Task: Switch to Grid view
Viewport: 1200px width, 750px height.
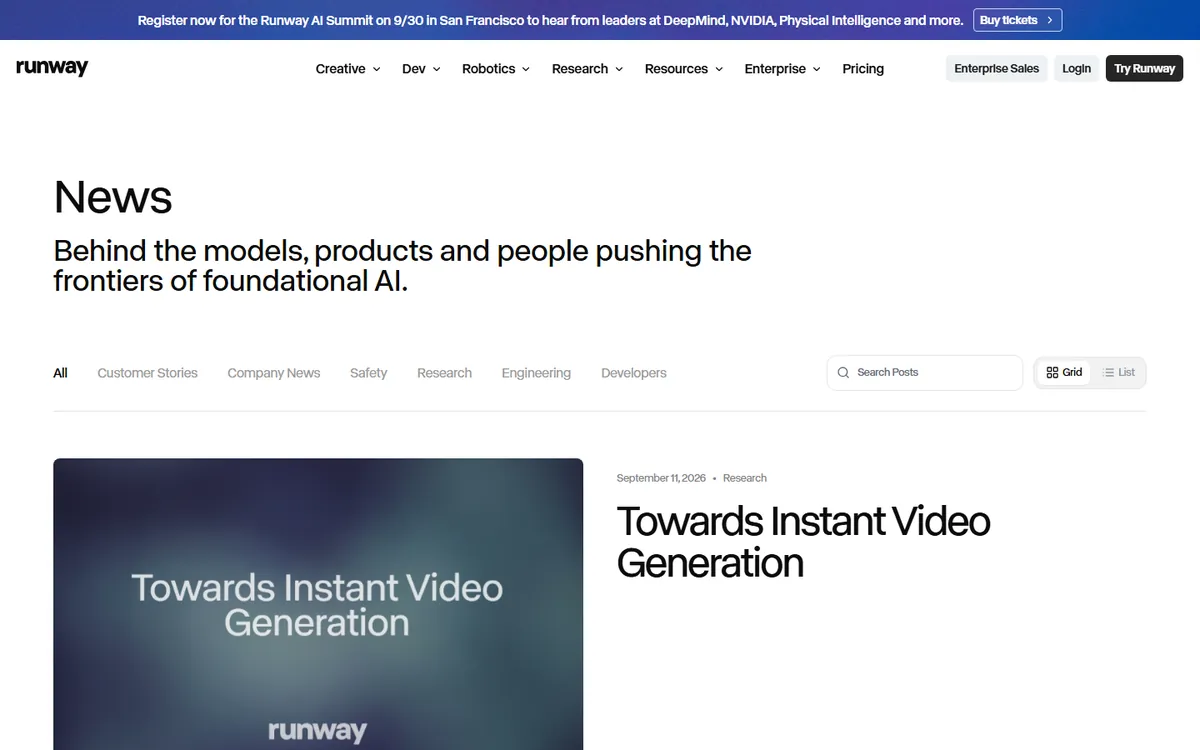Action: point(1064,373)
